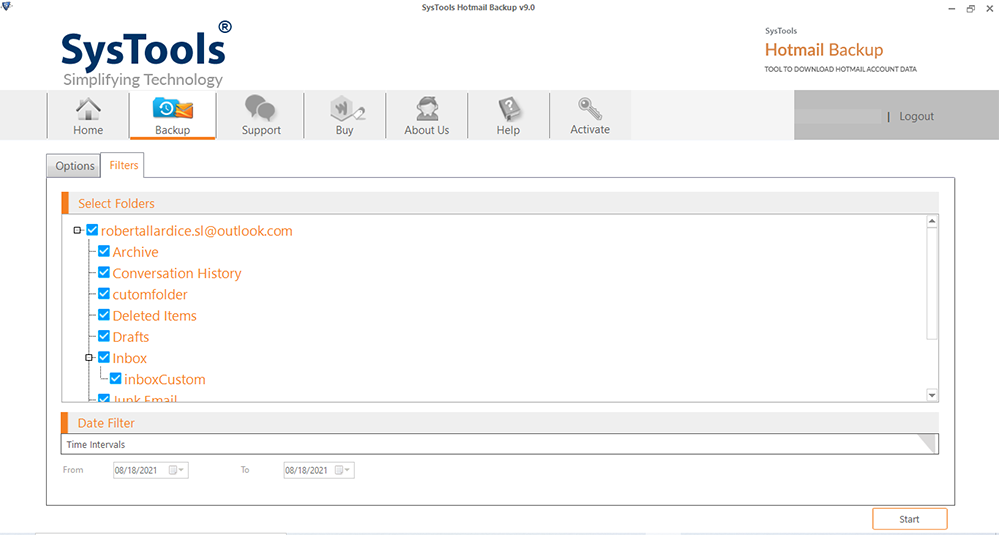The height and width of the screenshot is (535, 999).
Task: Click the Date Filter section header
Action: click(x=500, y=423)
